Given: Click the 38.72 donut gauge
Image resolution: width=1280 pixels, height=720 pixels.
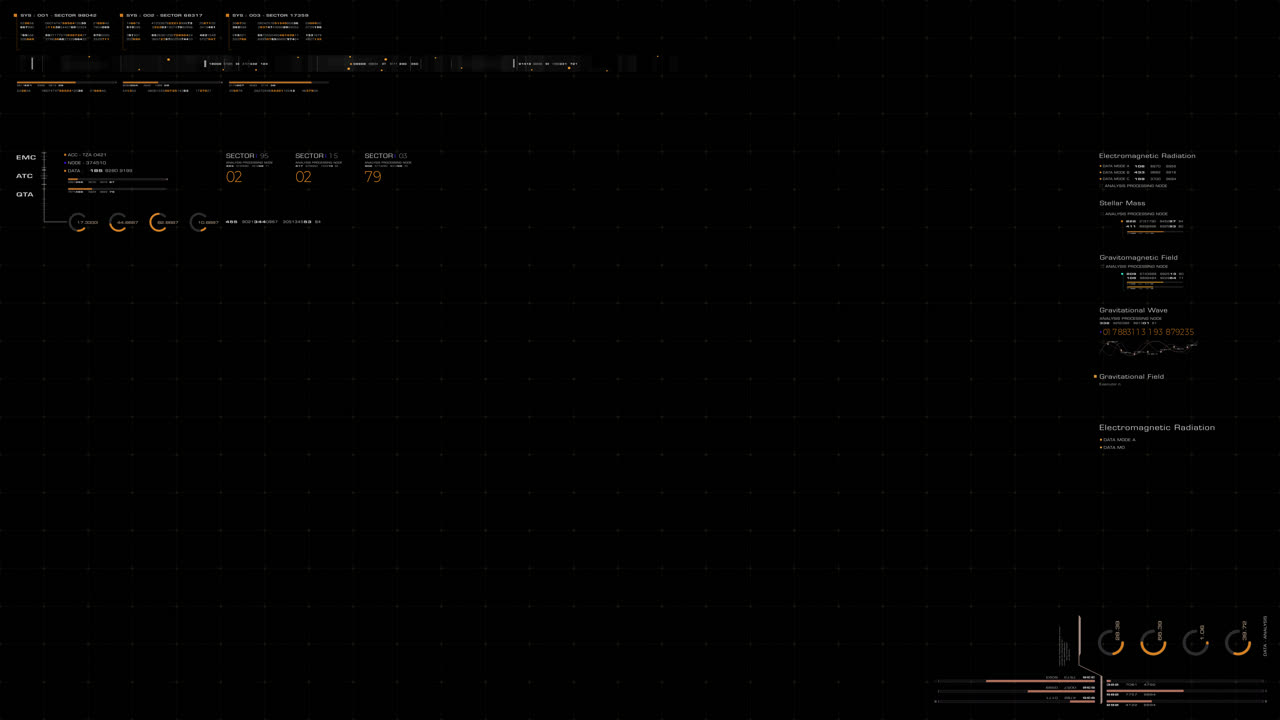Looking at the screenshot, I should [1238, 642].
